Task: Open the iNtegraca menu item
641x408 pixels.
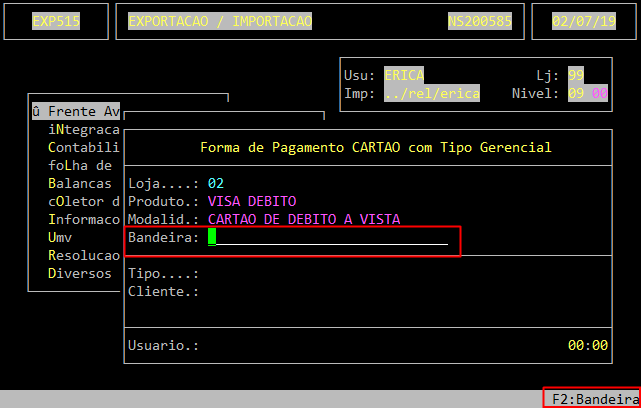Action: pos(84,129)
